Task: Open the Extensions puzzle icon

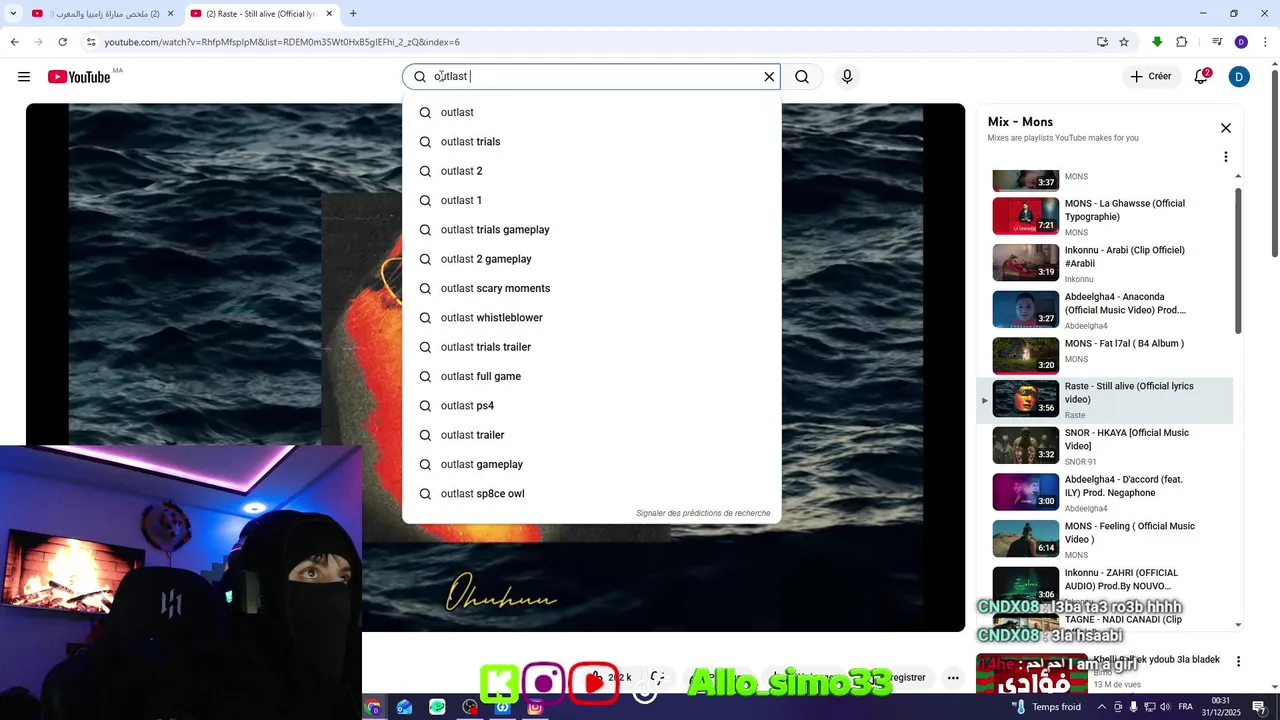Action: 1182,42
